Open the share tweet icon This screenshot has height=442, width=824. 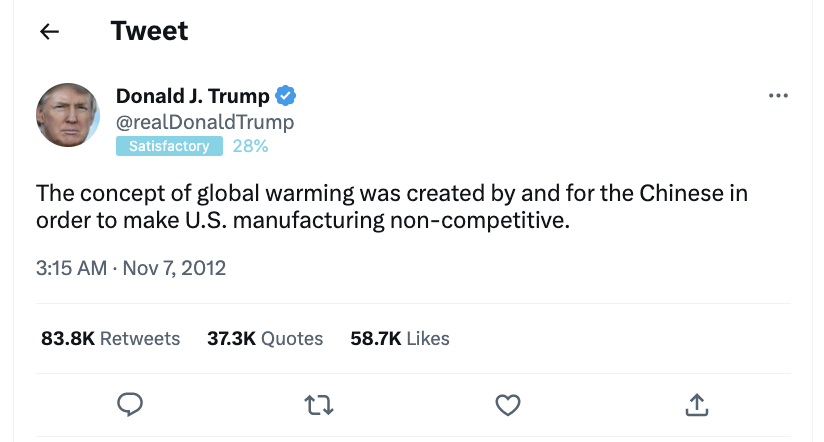click(x=697, y=404)
